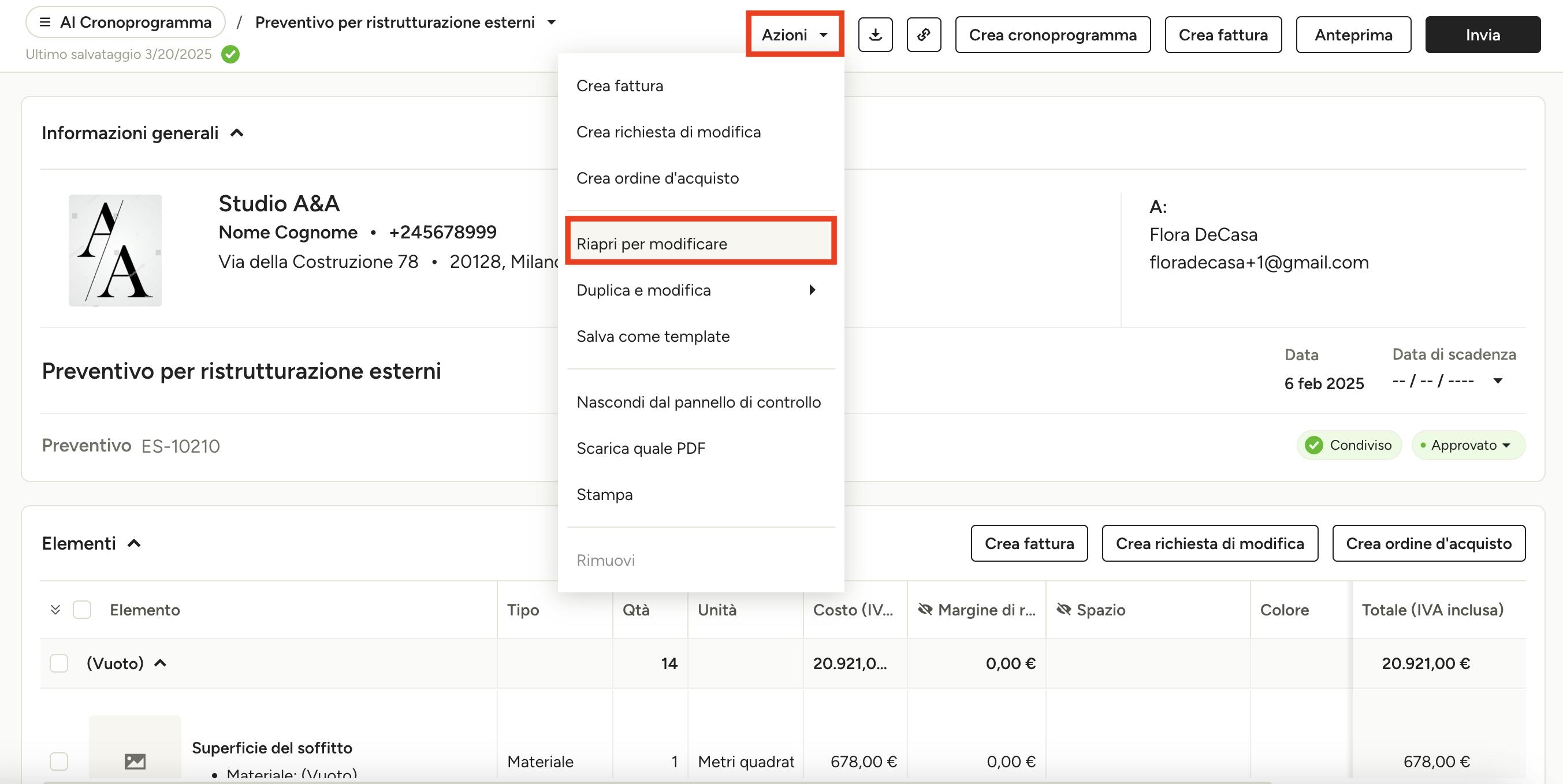Click the Preventivo per ristrutturazione esterni title field
Viewport: 1563px width, 784px height.
[241, 371]
